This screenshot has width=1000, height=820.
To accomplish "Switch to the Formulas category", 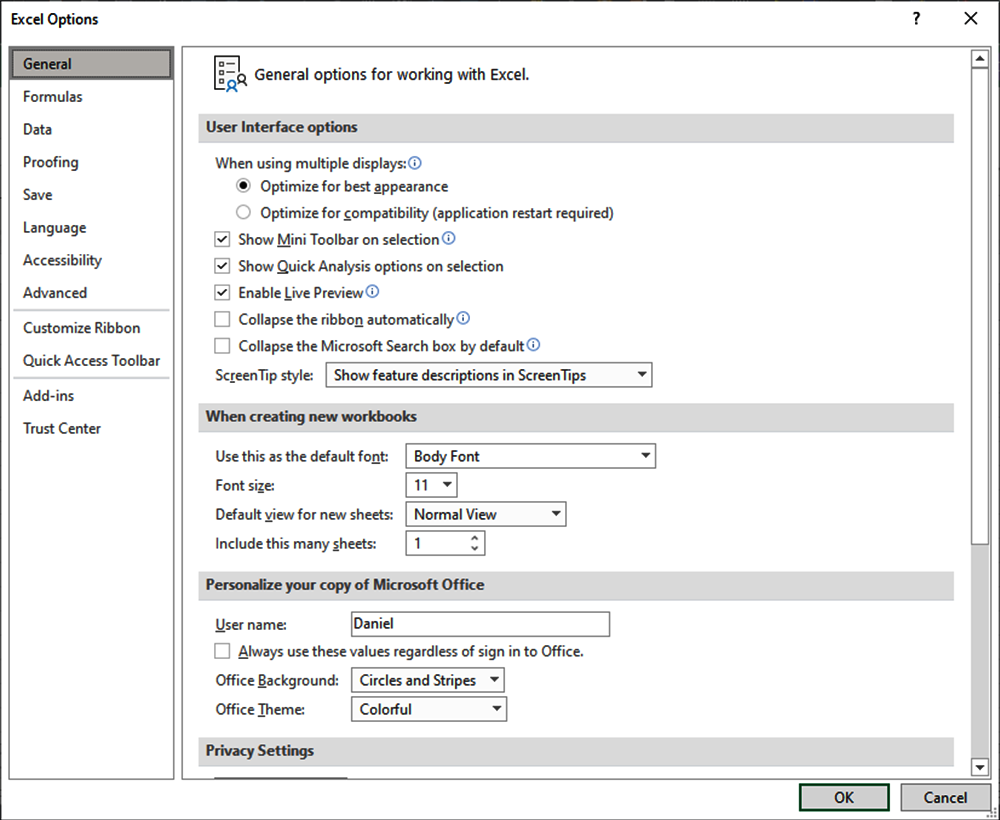I will pos(53,97).
